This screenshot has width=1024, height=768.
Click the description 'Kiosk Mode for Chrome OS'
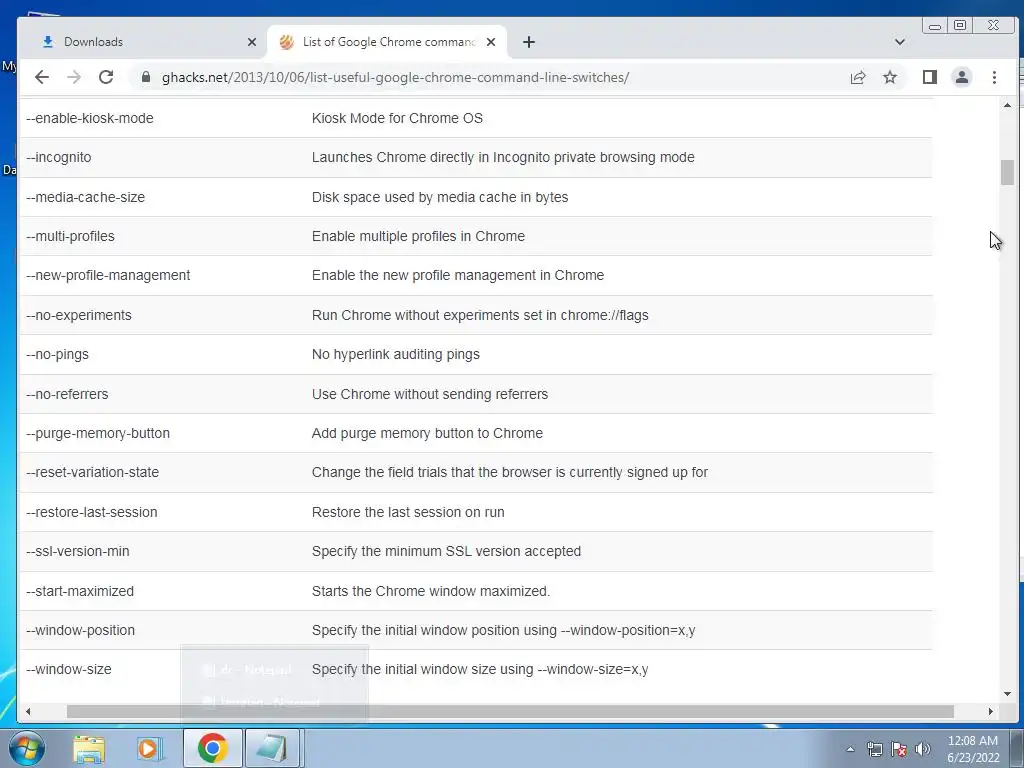coord(397,118)
